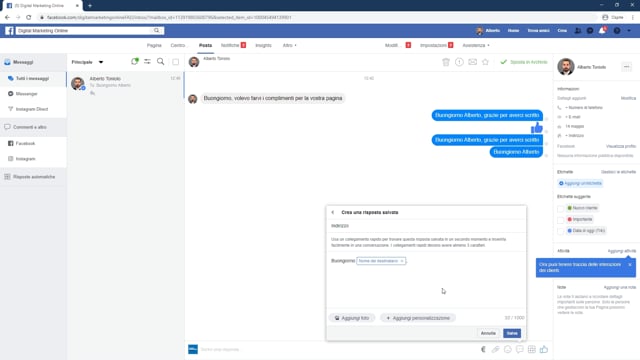This screenshot has height=360, width=640.
Task: Click the Facebook logo icon
Action: (9, 31)
